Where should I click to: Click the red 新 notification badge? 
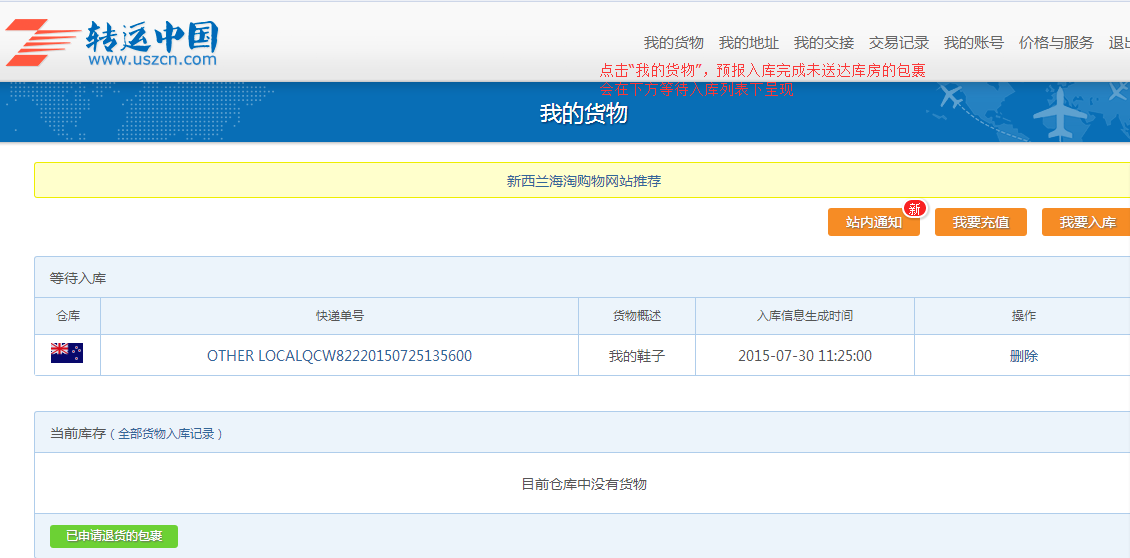[915, 209]
